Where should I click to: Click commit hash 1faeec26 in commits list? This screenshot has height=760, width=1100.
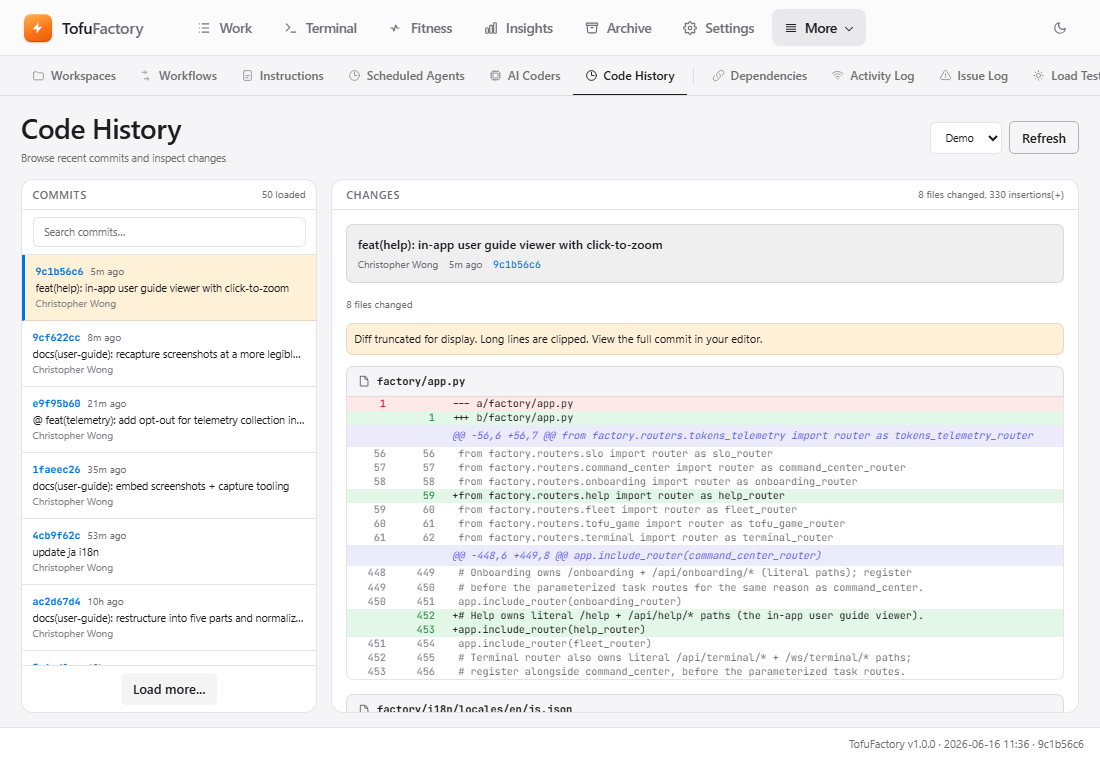click(x=56, y=469)
